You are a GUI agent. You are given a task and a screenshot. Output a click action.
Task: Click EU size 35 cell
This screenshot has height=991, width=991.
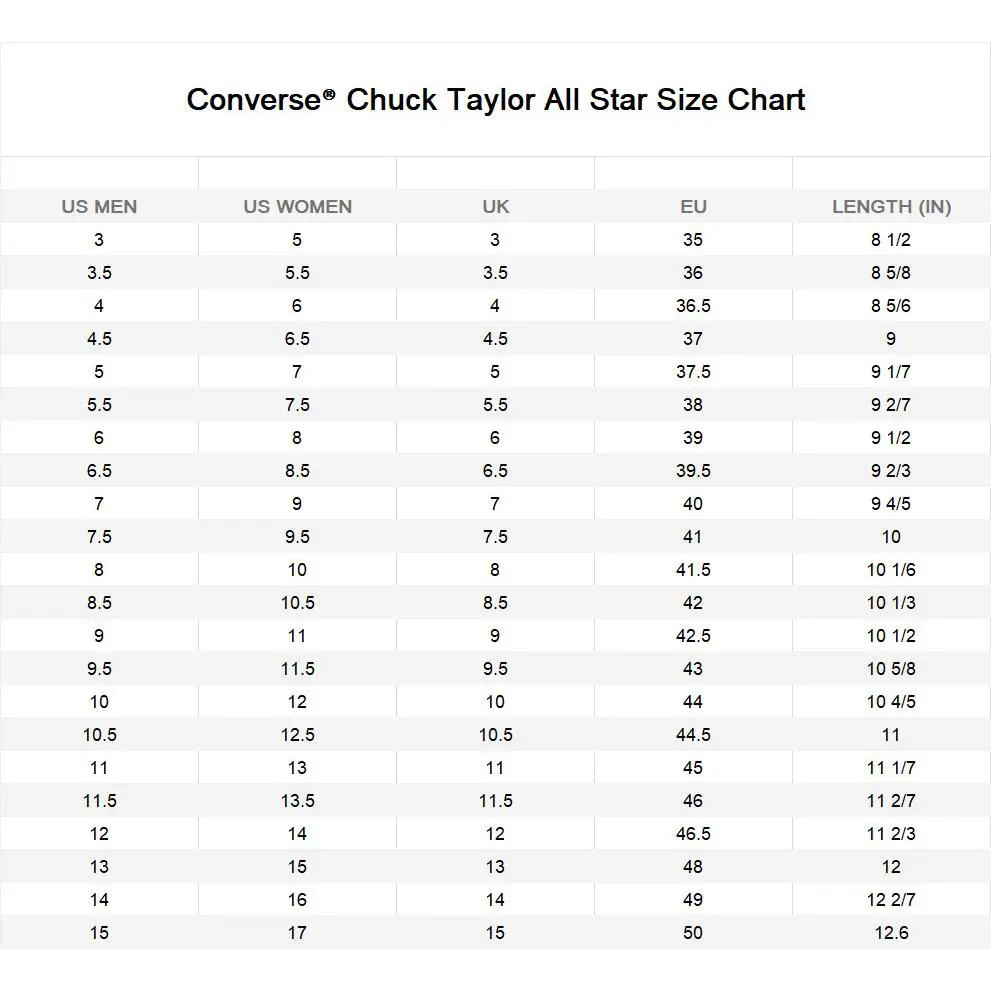pos(693,240)
